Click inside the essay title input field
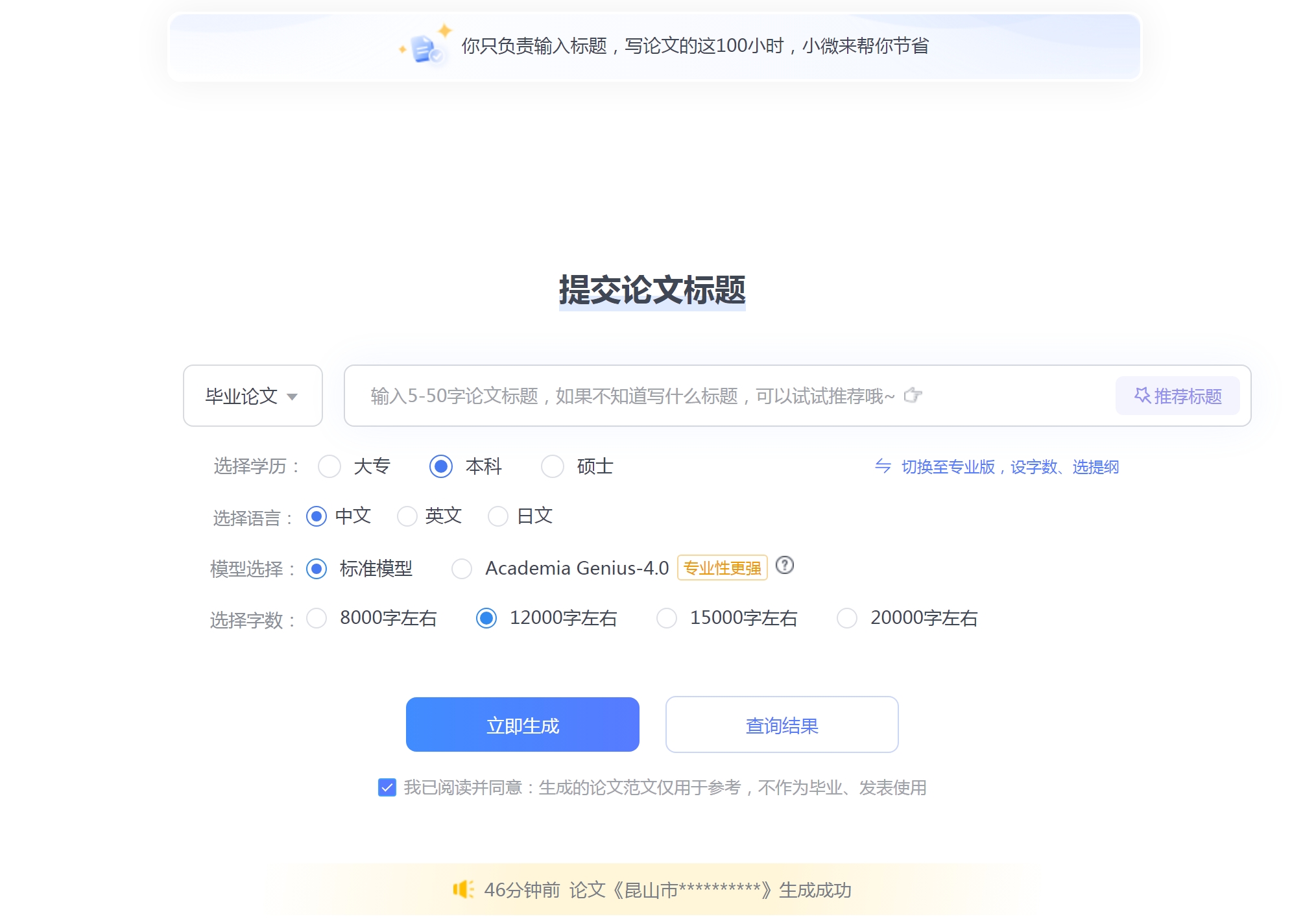1316x921 pixels. [x=649, y=396]
